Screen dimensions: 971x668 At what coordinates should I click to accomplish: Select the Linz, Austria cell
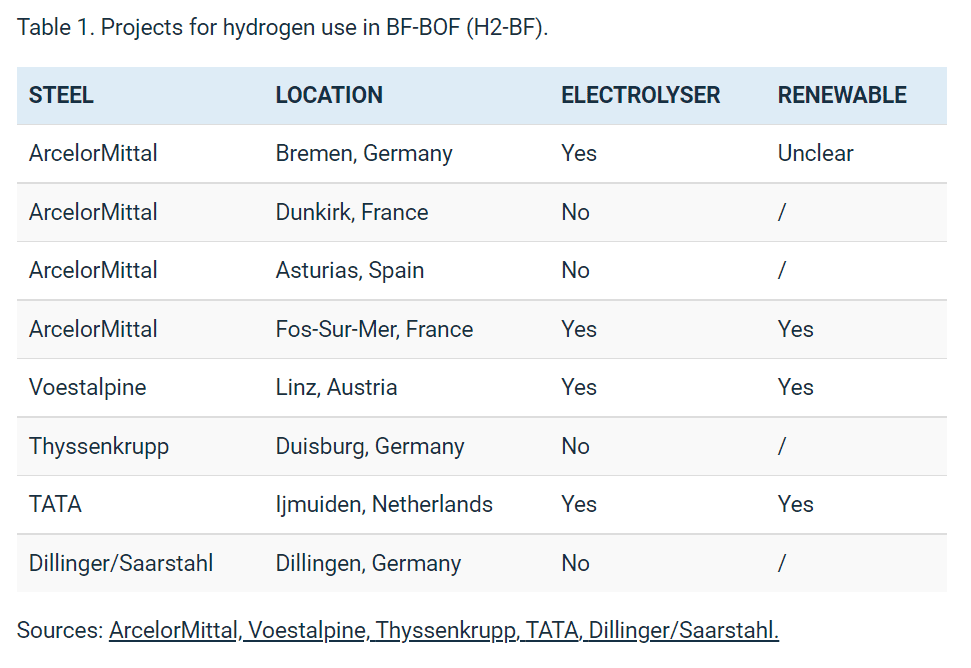pos(336,388)
